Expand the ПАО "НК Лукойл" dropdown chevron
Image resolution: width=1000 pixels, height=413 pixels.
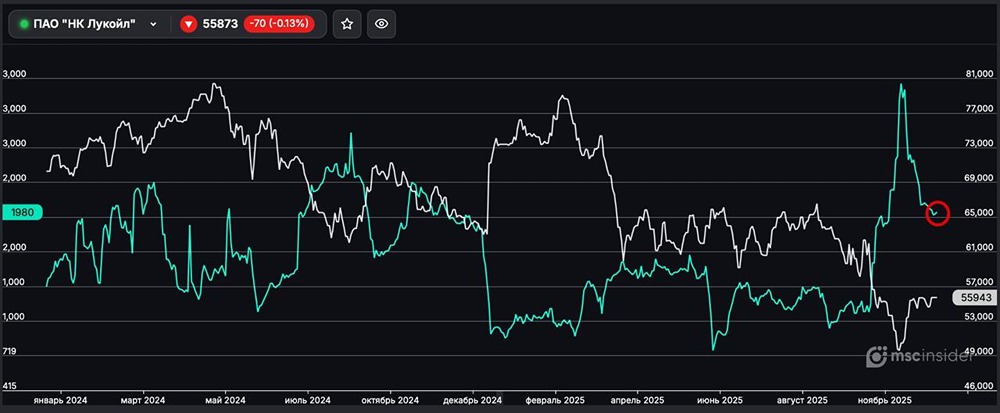pyautogui.click(x=152, y=24)
